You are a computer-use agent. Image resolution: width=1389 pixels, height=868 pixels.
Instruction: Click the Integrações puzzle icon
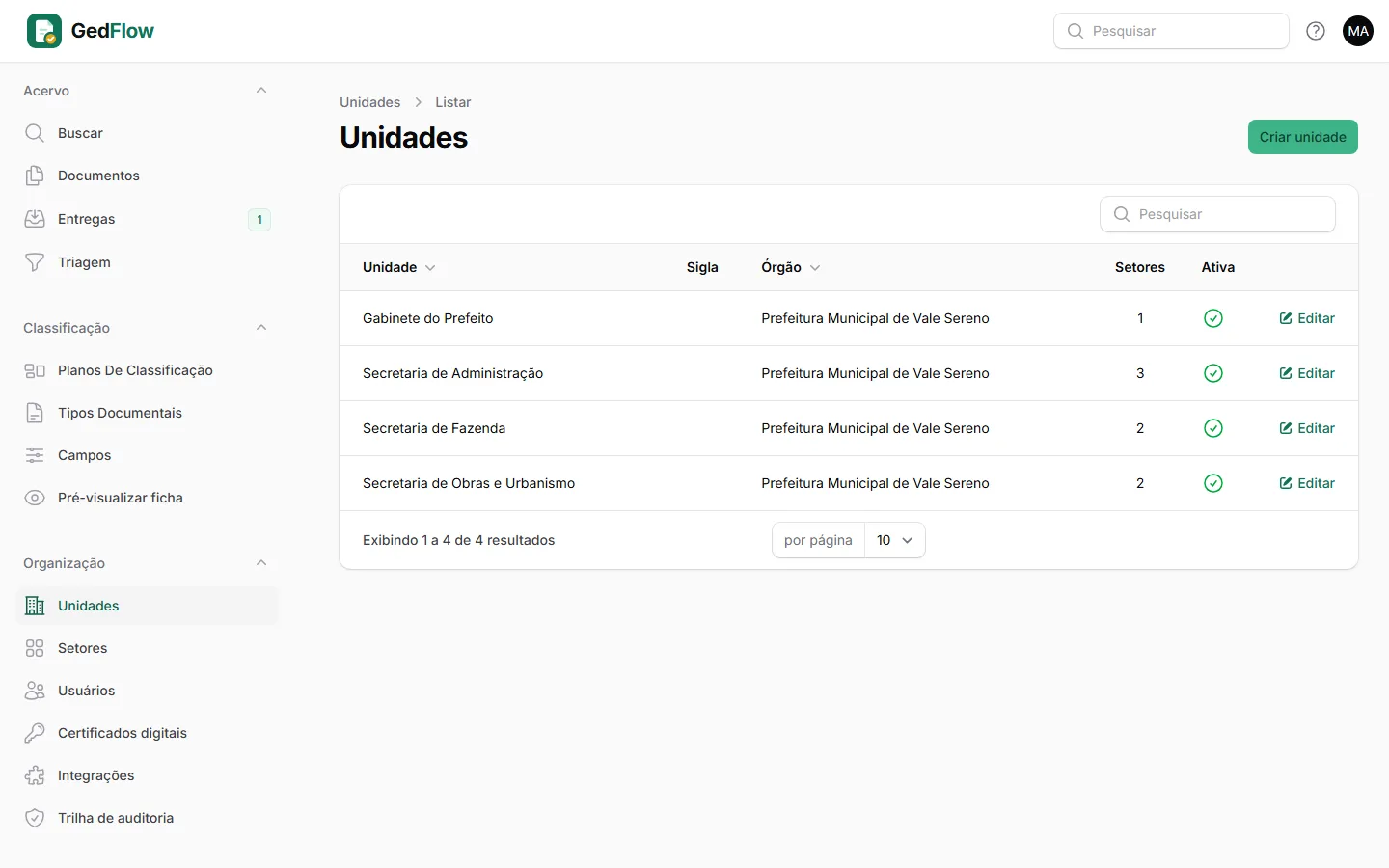pyautogui.click(x=35, y=775)
